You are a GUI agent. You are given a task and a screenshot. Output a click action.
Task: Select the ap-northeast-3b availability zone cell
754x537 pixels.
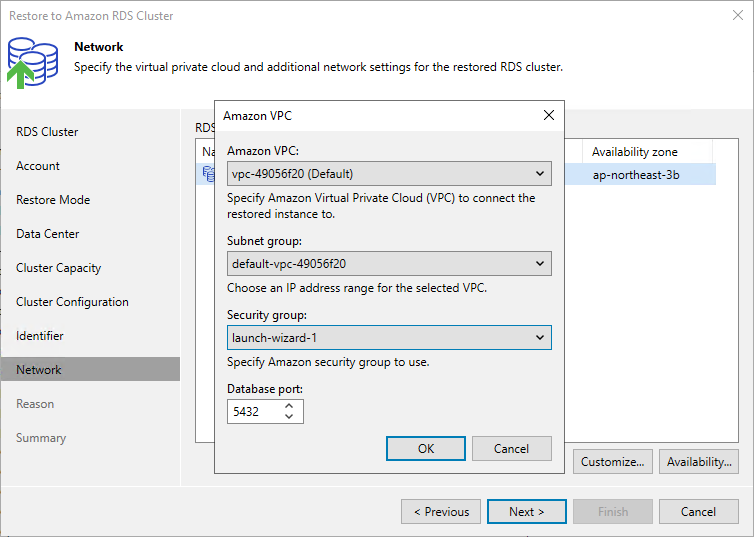coord(636,175)
